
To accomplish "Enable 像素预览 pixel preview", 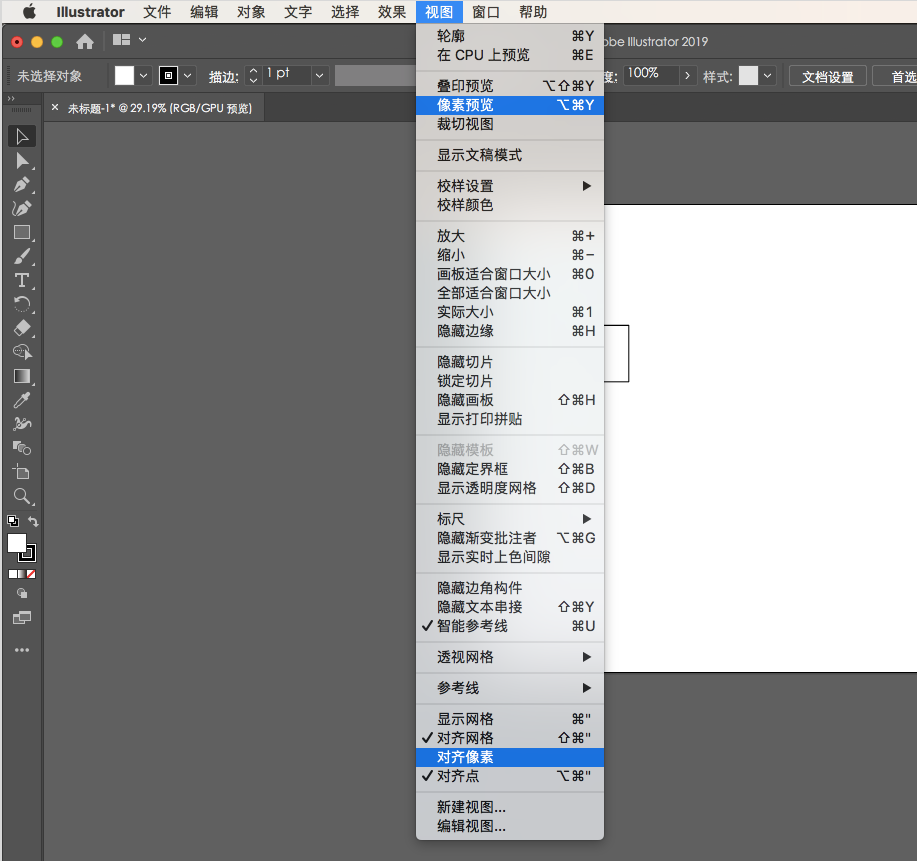I will tap(510, 105).
